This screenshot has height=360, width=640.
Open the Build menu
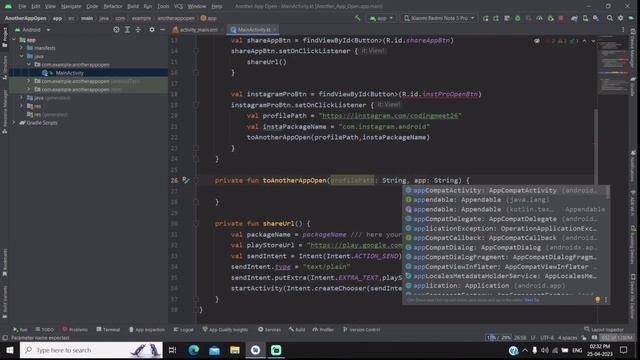point(133,6)
